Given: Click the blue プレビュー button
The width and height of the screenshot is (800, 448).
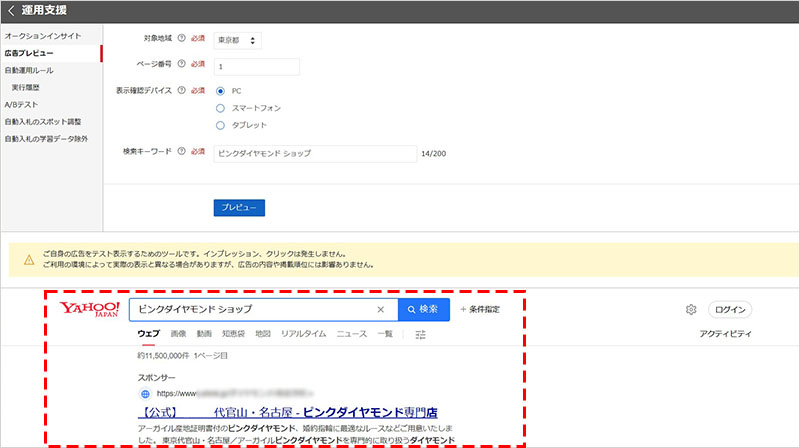Looking at the screenshot, I should tap(239, 207).
